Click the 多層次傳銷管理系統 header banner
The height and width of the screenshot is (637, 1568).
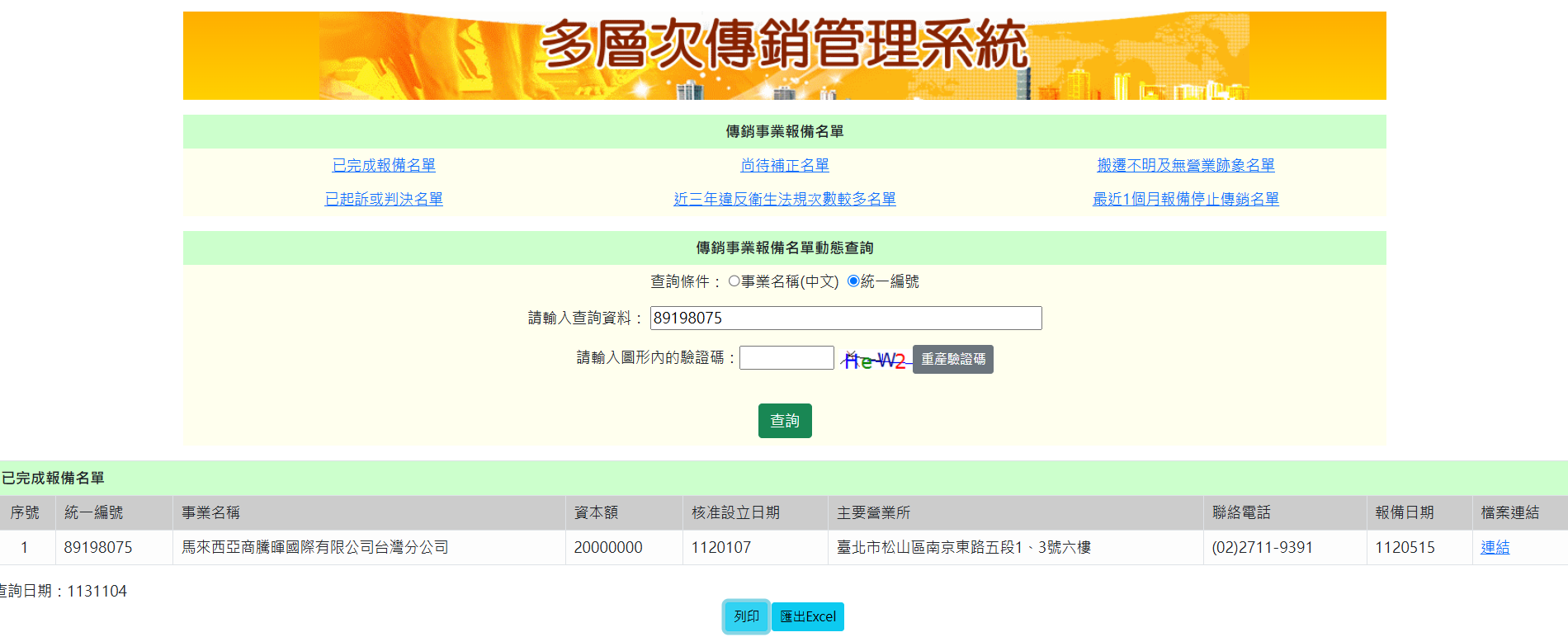[x=785, y=55]
